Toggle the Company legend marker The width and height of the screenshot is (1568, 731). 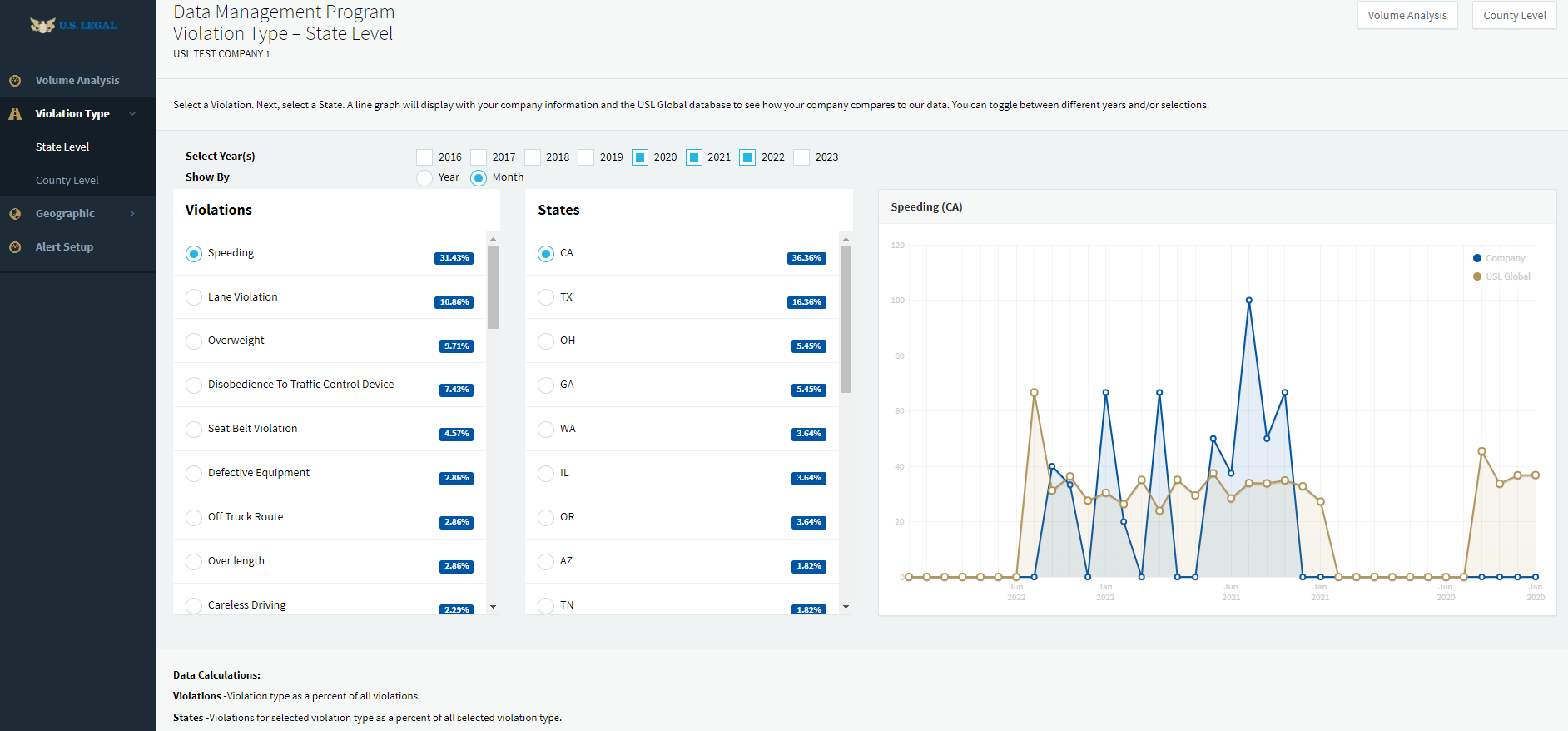tap(1477, 258)
